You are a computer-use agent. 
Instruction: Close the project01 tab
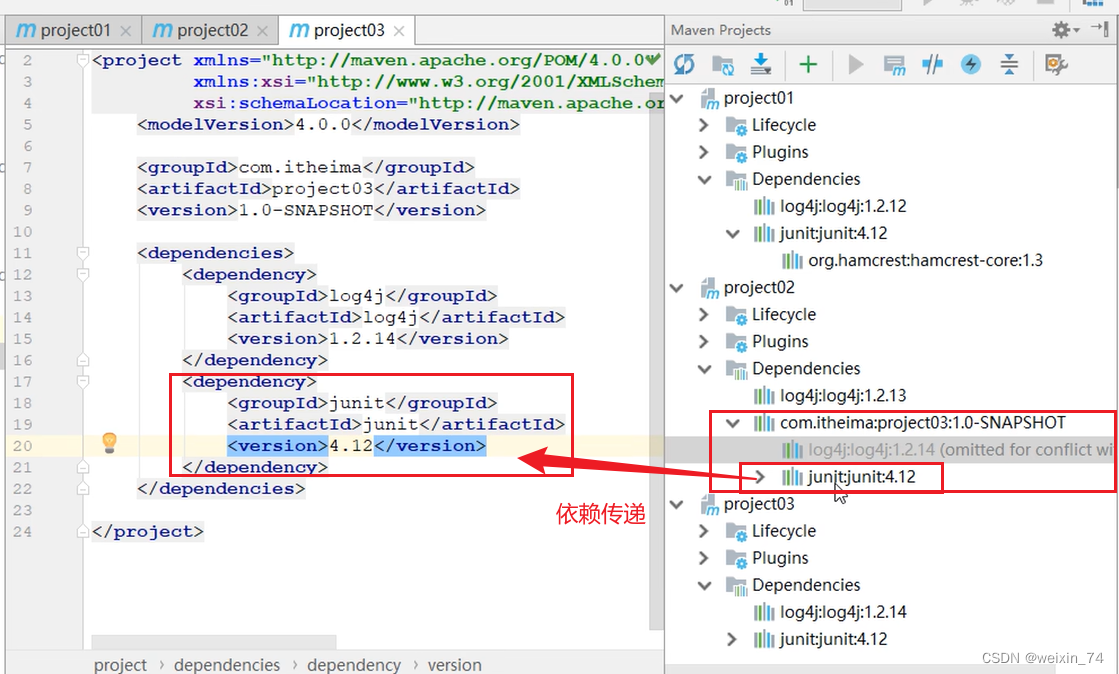pos(126,31)
